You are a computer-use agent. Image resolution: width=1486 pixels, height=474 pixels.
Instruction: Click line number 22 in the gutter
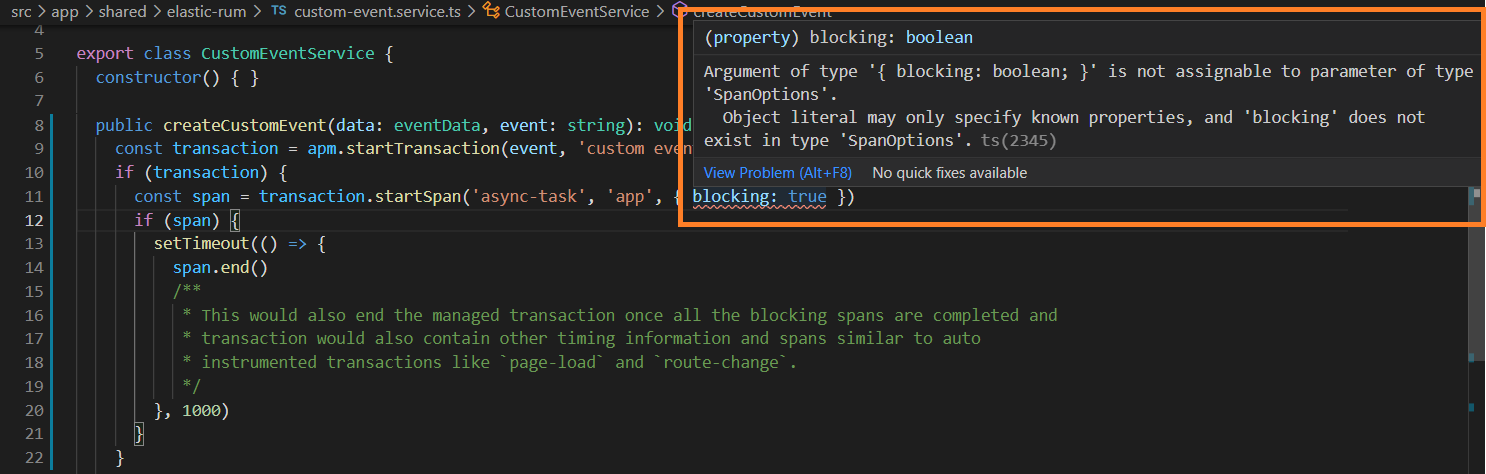click(35, 458)
